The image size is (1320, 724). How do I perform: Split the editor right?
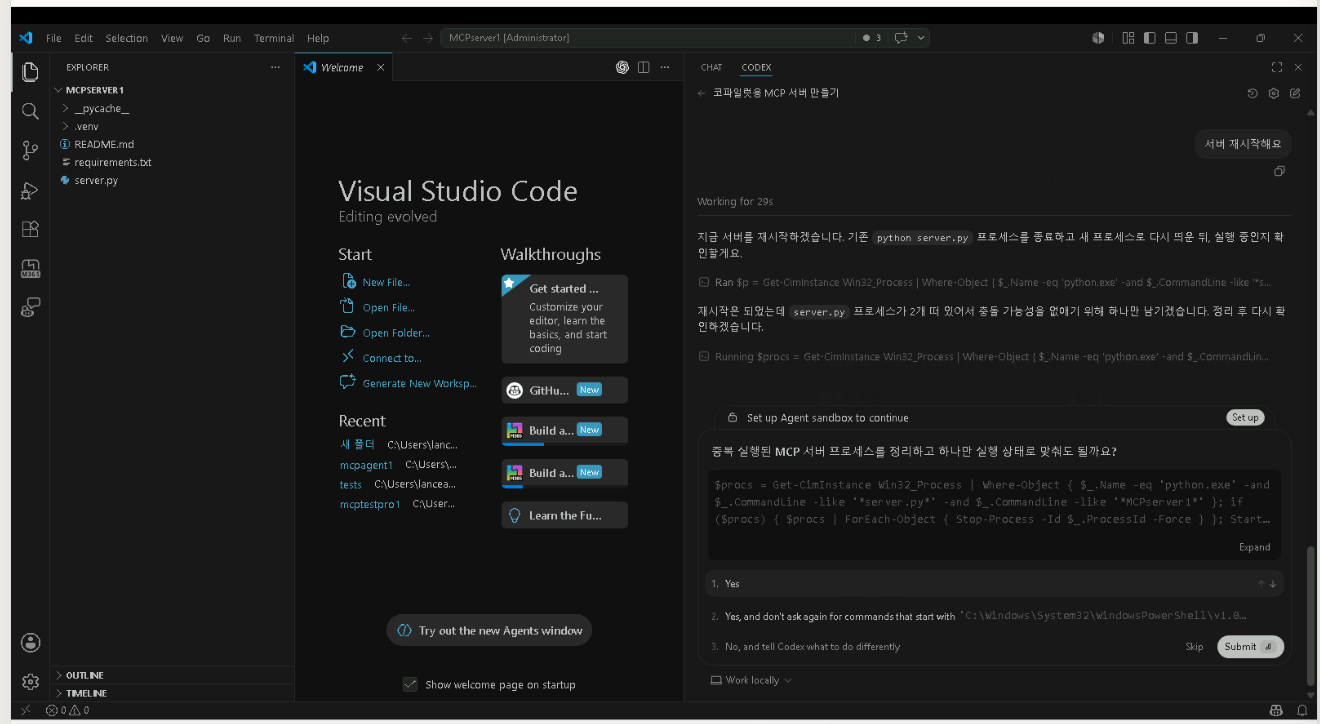tap(643, 67)
